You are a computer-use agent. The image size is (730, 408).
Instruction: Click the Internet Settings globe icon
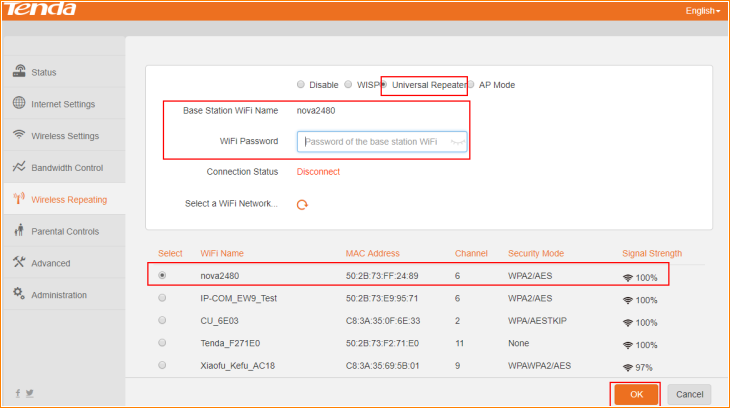click(x=18, y=104)
